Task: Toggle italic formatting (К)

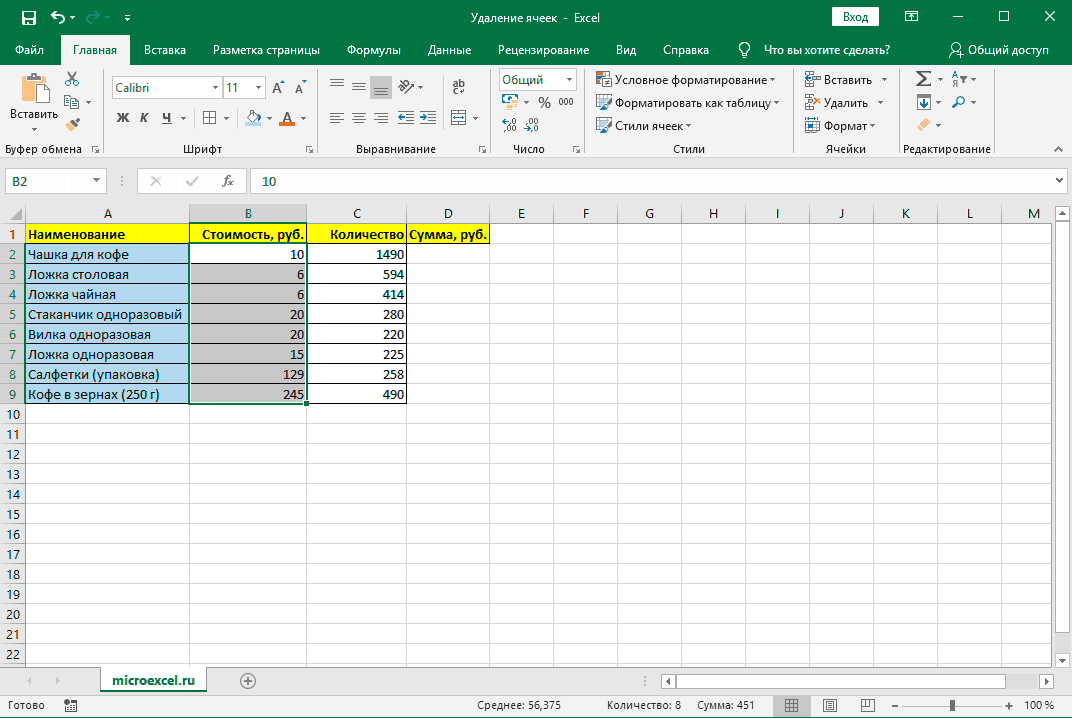Action: (145, 118)
